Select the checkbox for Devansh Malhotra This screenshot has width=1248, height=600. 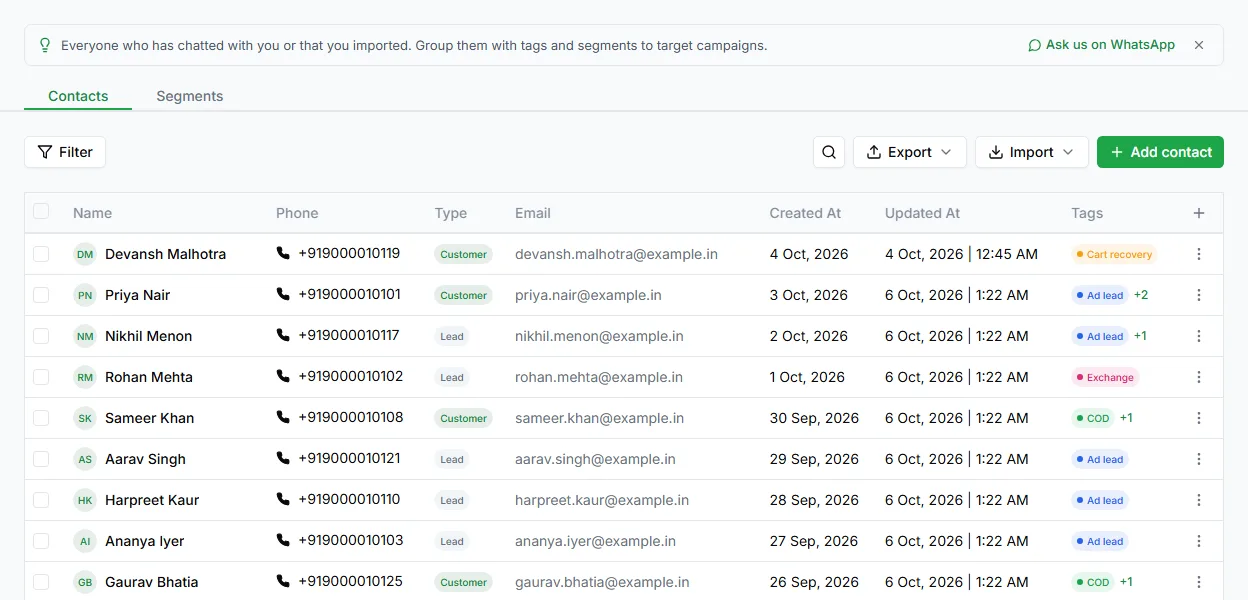41,254
